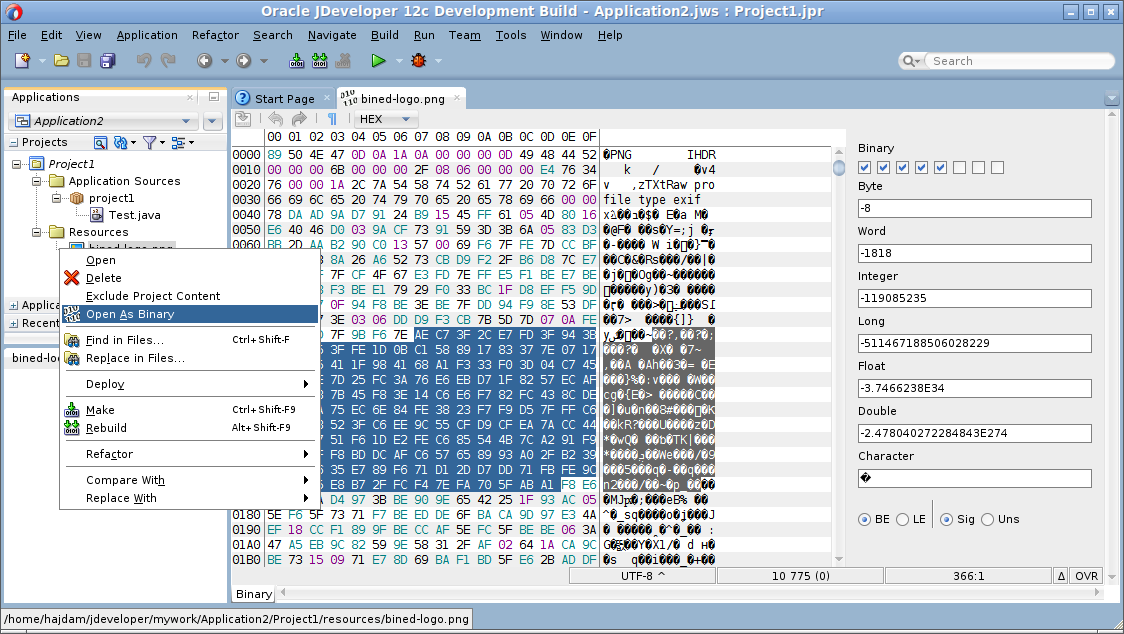Close the bined-logo.png editor tab
This screenshot has width=1124, height=634.
pos(457,98)
